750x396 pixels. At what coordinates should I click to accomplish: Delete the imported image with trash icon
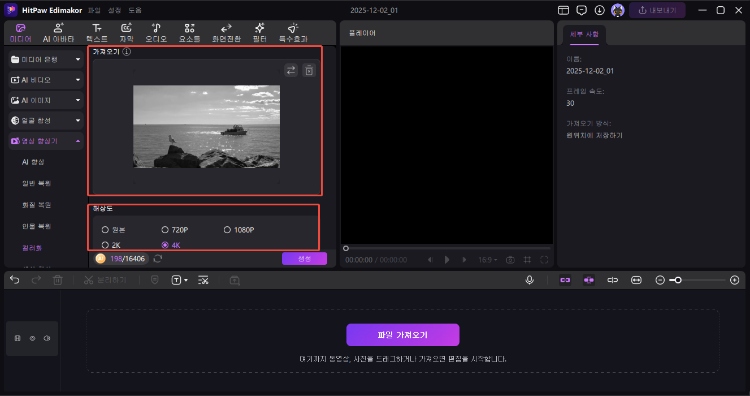click(x=309, y=70)
